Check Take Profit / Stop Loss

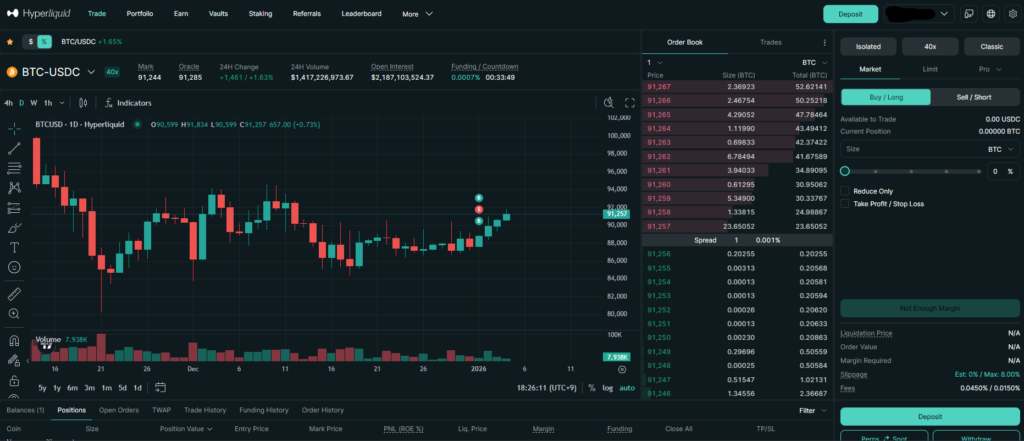coord(846,203)
